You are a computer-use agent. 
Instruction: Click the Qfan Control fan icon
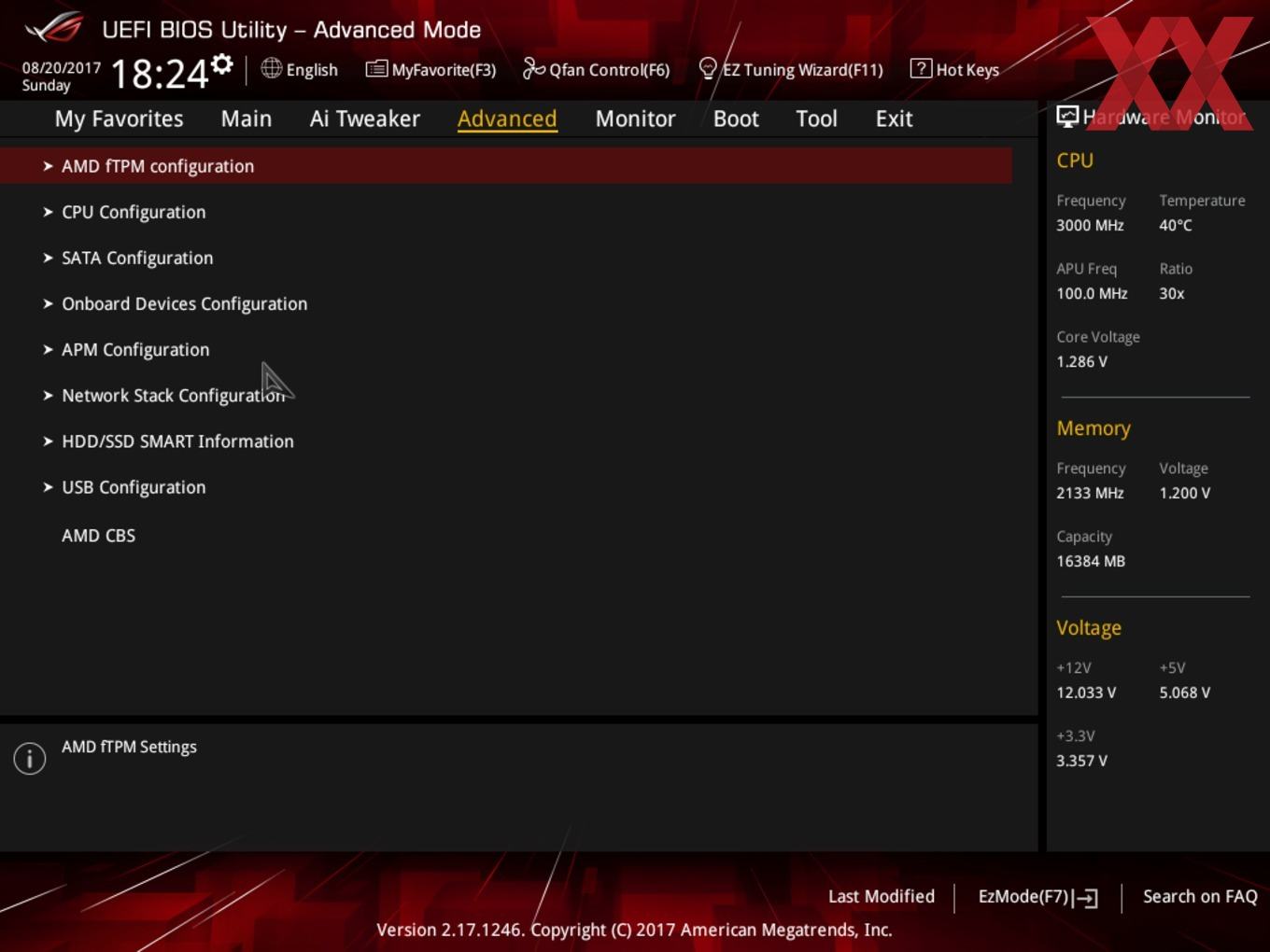(x=533, y=68)
